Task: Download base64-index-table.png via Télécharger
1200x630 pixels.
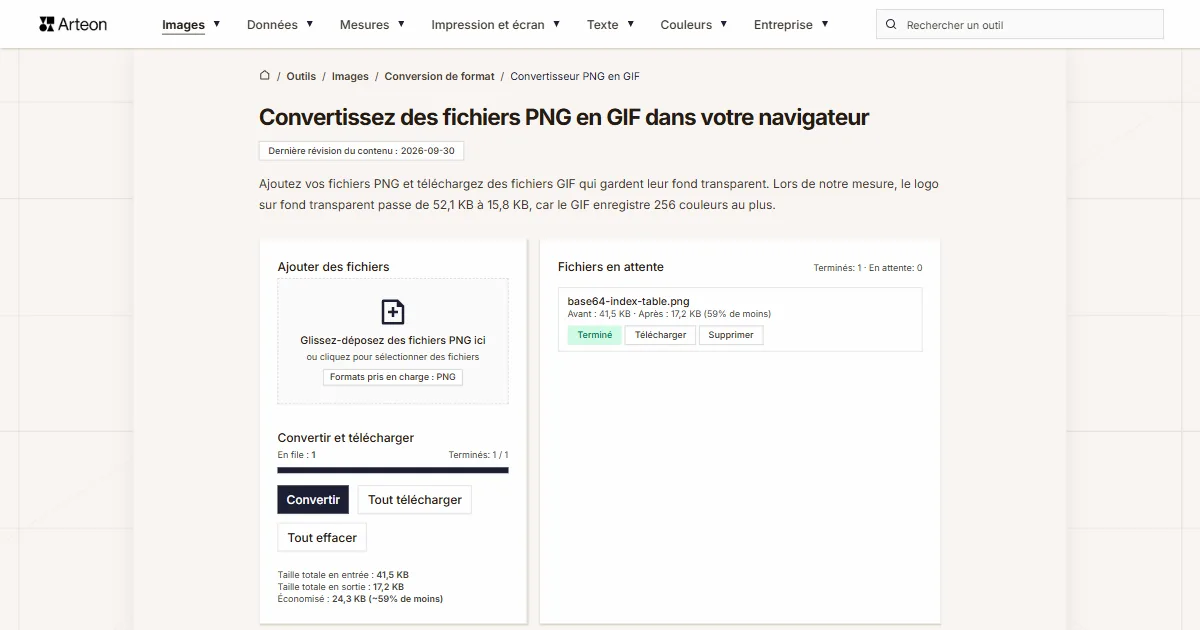Action: (x=660, y=335)
